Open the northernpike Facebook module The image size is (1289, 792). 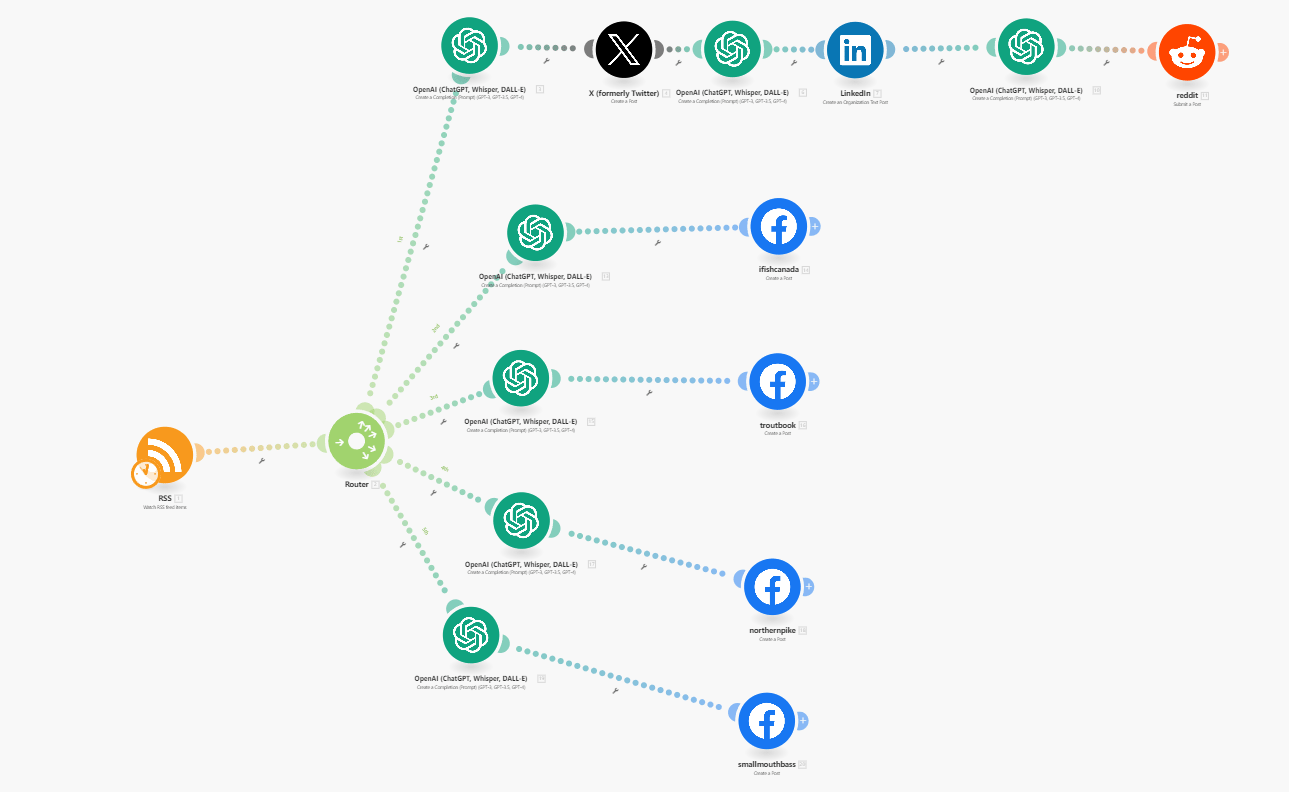pyautogui.click(x=772, y=587)
